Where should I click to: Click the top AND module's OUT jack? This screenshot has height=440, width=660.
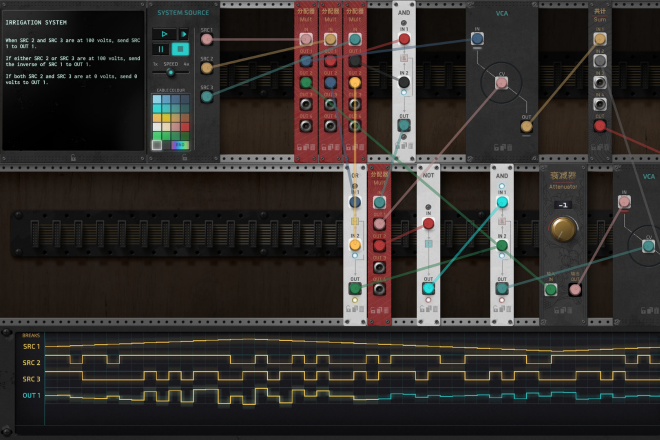coord(404,126)
